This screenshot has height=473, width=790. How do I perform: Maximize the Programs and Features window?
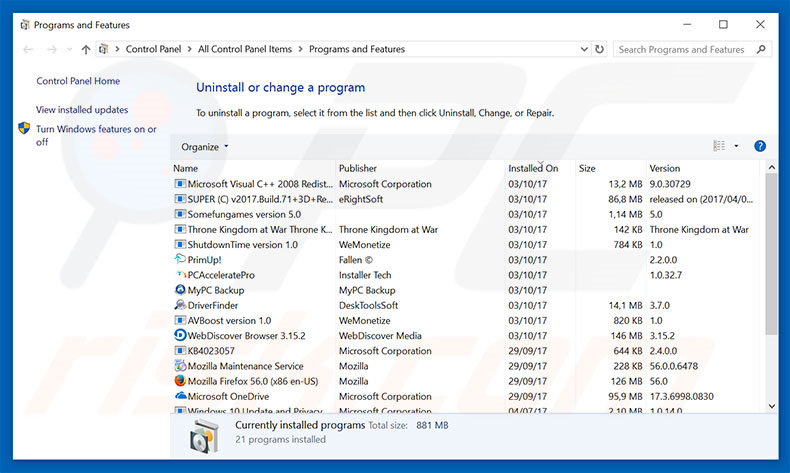coord(723,24)
